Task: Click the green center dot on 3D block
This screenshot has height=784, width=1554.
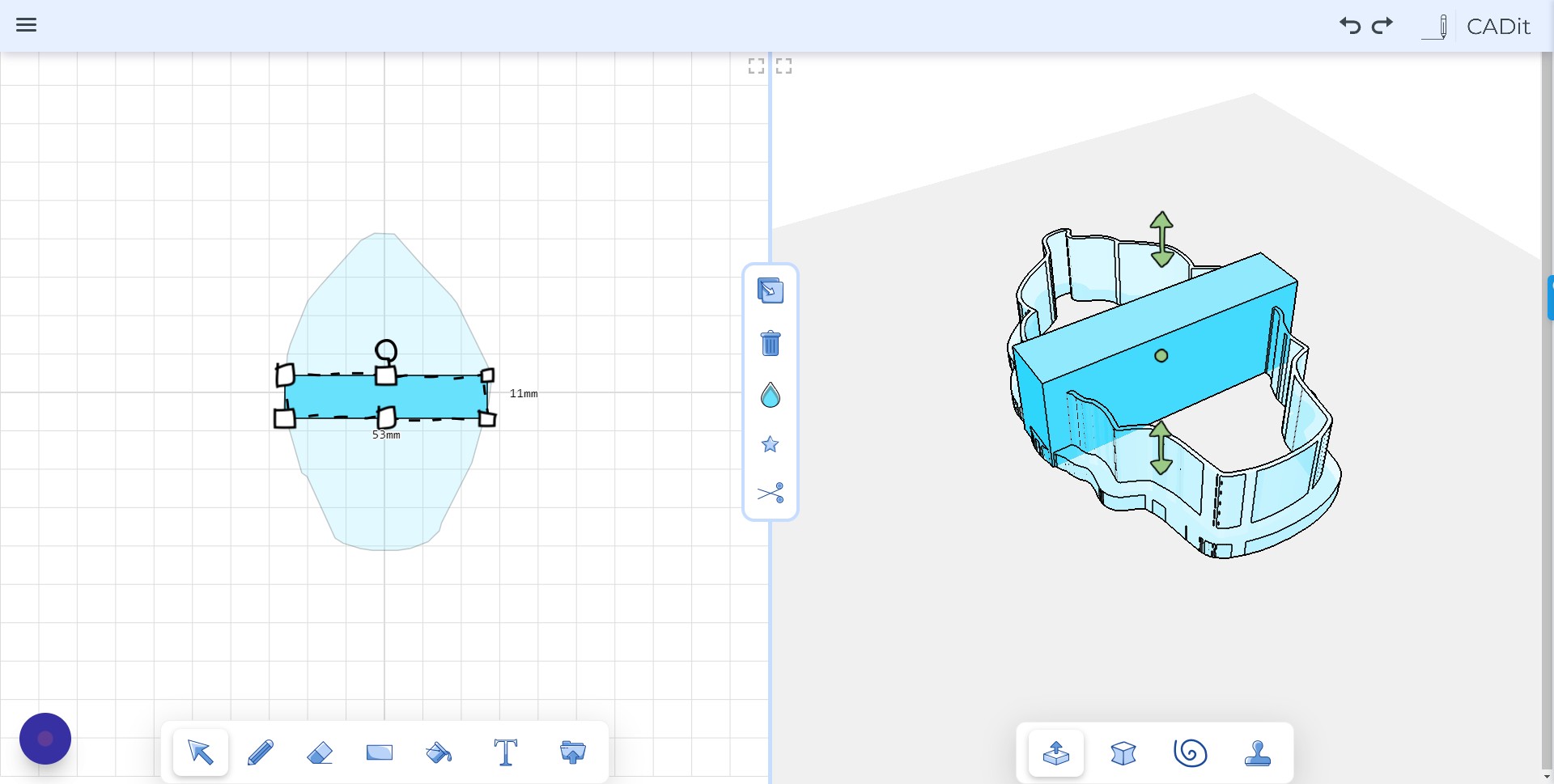Action: (x=1161, y=356)
